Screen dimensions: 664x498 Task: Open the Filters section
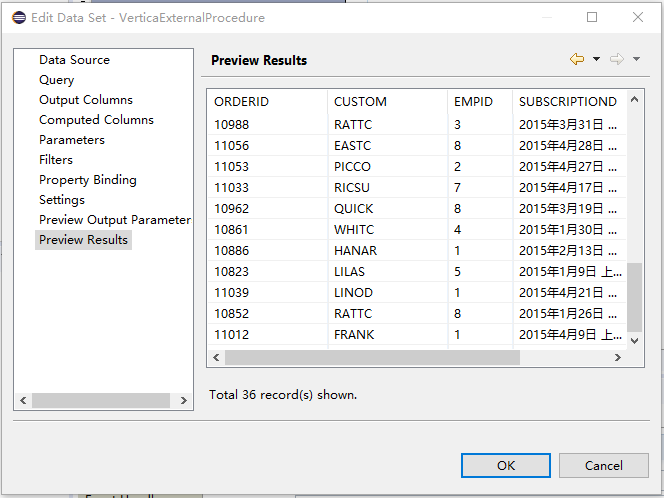click(56, 160)
